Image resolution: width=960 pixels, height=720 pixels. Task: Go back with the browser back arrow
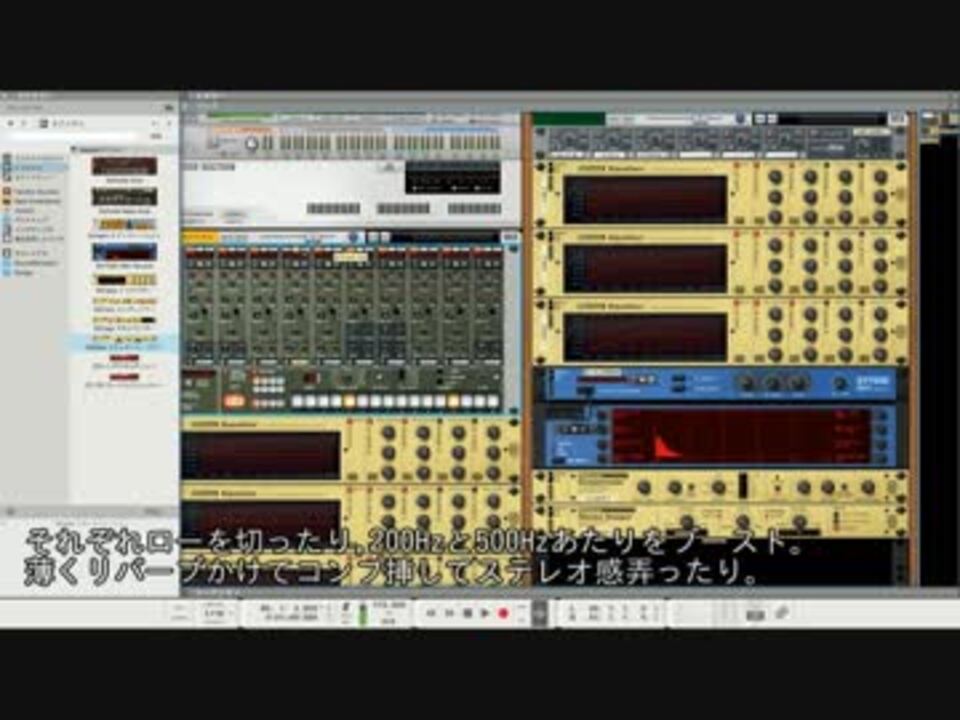(10, 124)
